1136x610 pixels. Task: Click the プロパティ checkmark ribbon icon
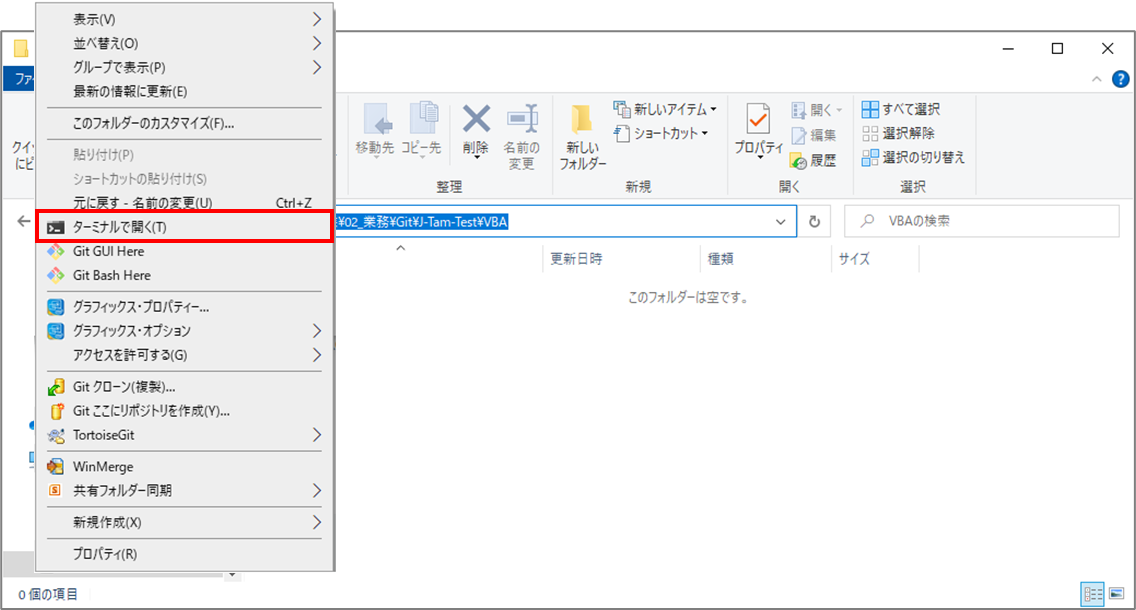point(758,119)
